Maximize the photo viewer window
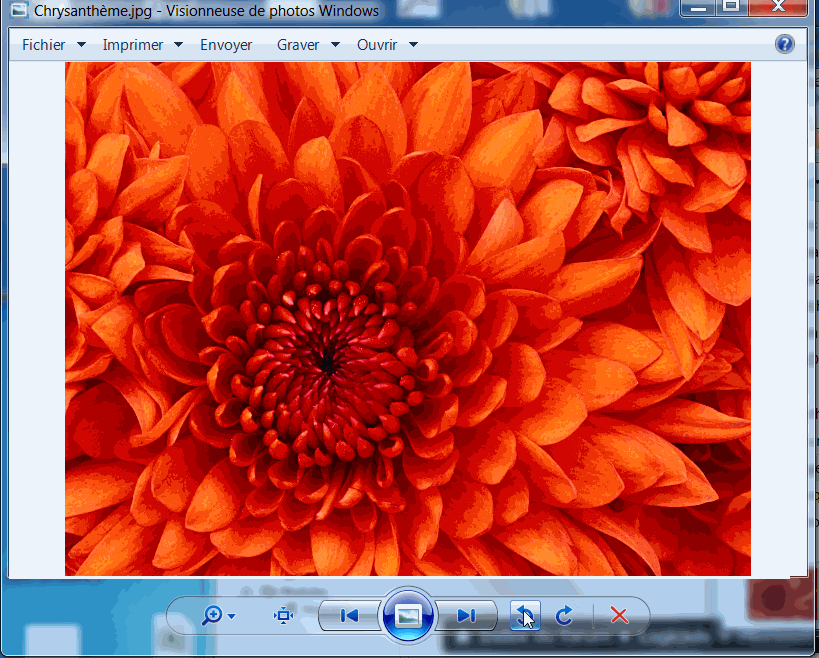The height and width of the screenshot is (658, 819). (731, 7)
